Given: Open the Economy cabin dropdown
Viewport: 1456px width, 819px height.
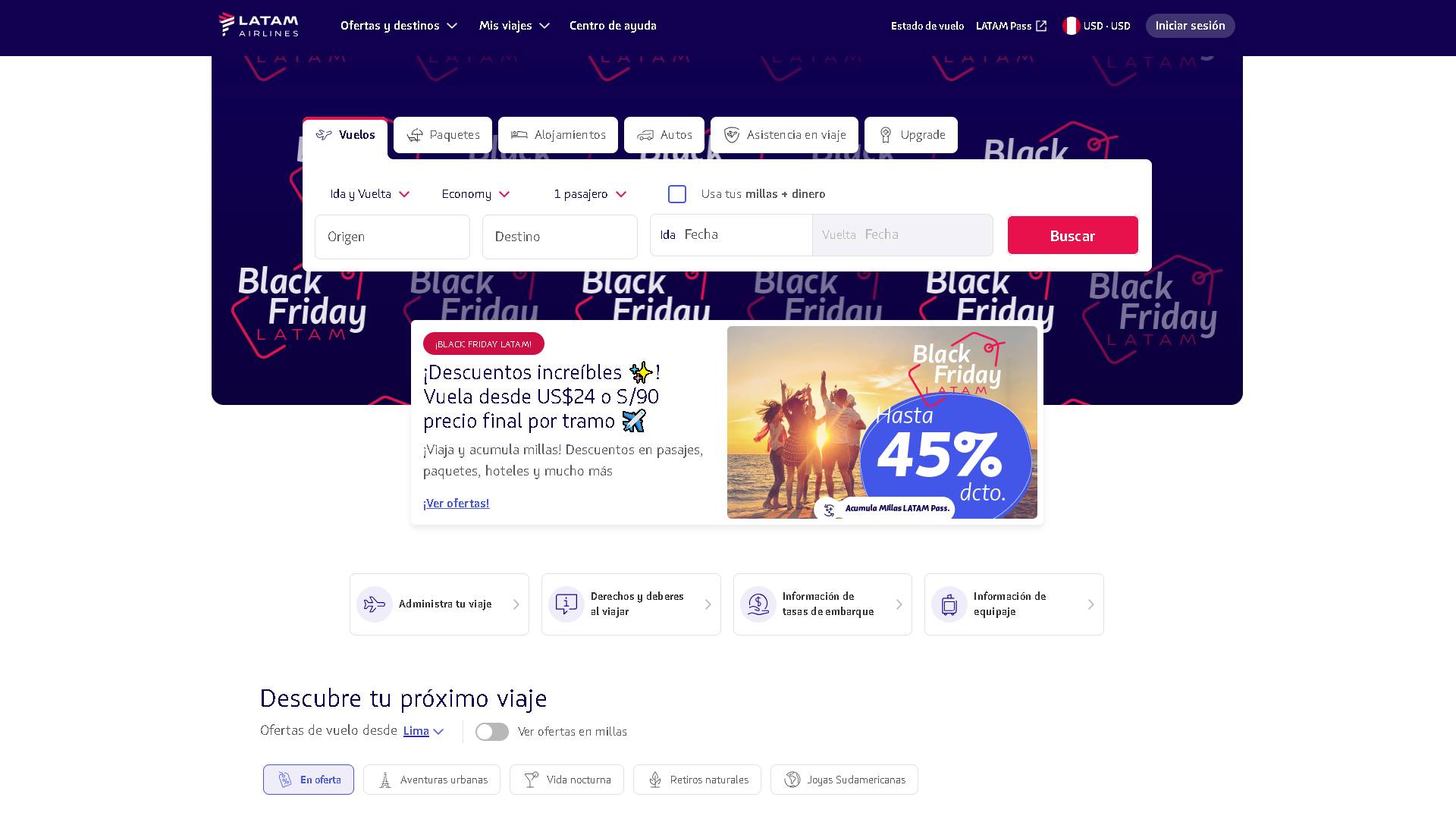Looking at the screenshot, I should (475, 194).
